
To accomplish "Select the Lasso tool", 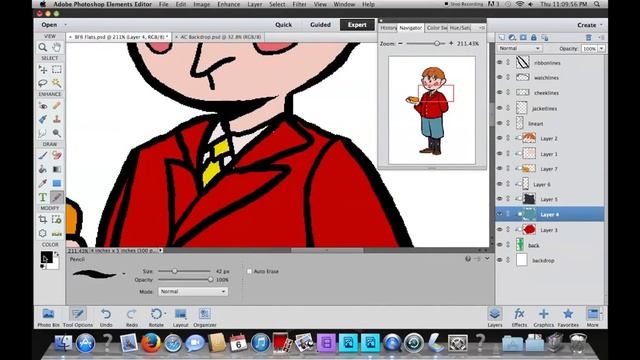I will 42,83.
